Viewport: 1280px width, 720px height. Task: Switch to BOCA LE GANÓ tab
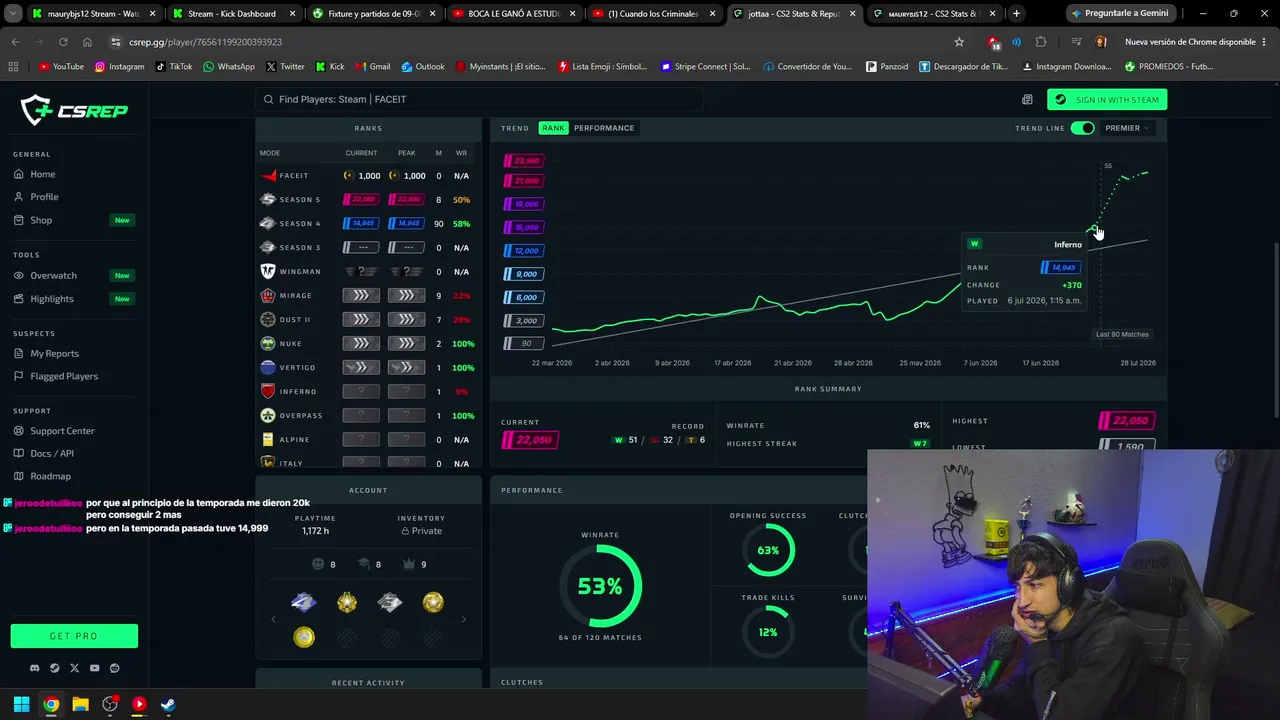[512, 14]
